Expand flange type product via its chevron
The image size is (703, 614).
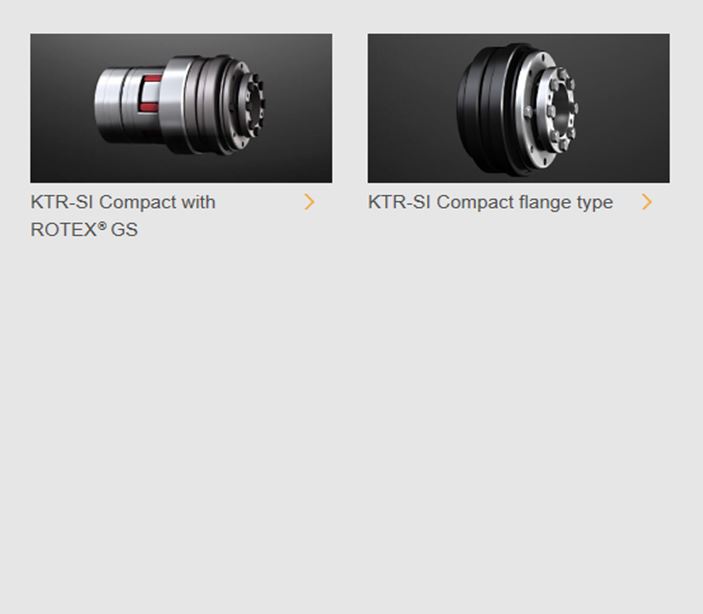click(647, 202)
